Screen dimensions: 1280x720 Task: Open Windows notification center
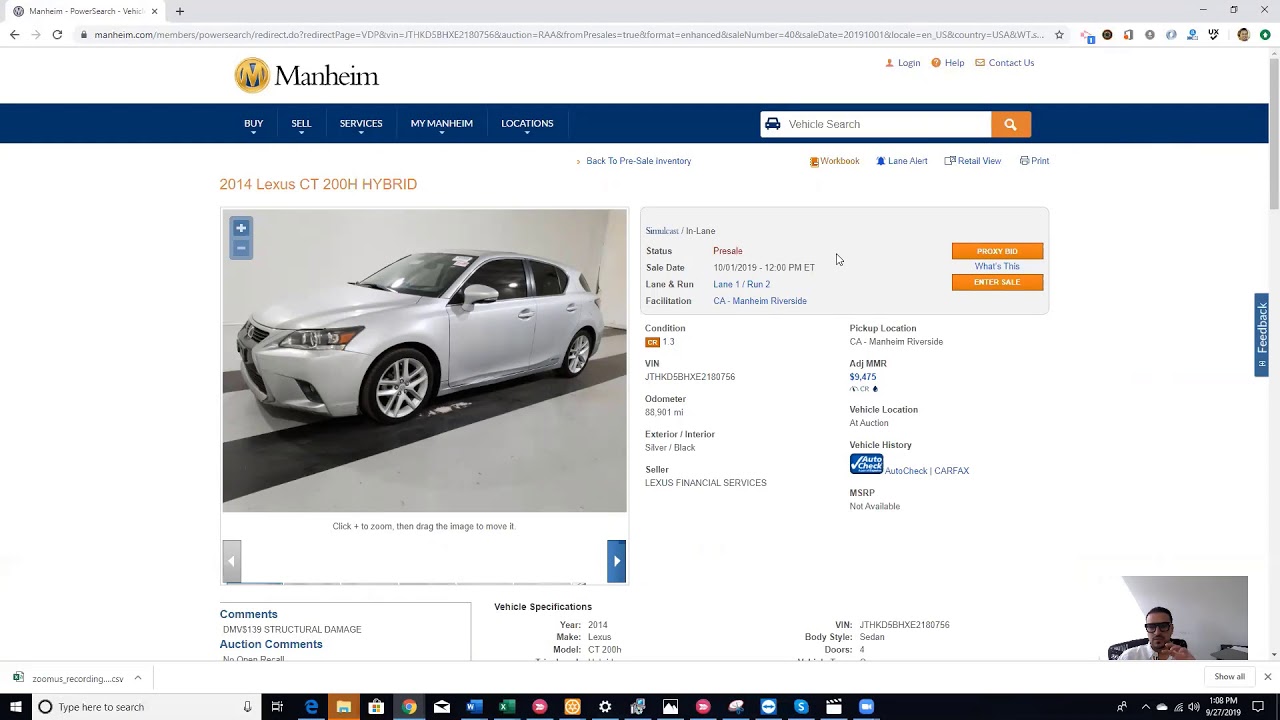coord(1258,707)
